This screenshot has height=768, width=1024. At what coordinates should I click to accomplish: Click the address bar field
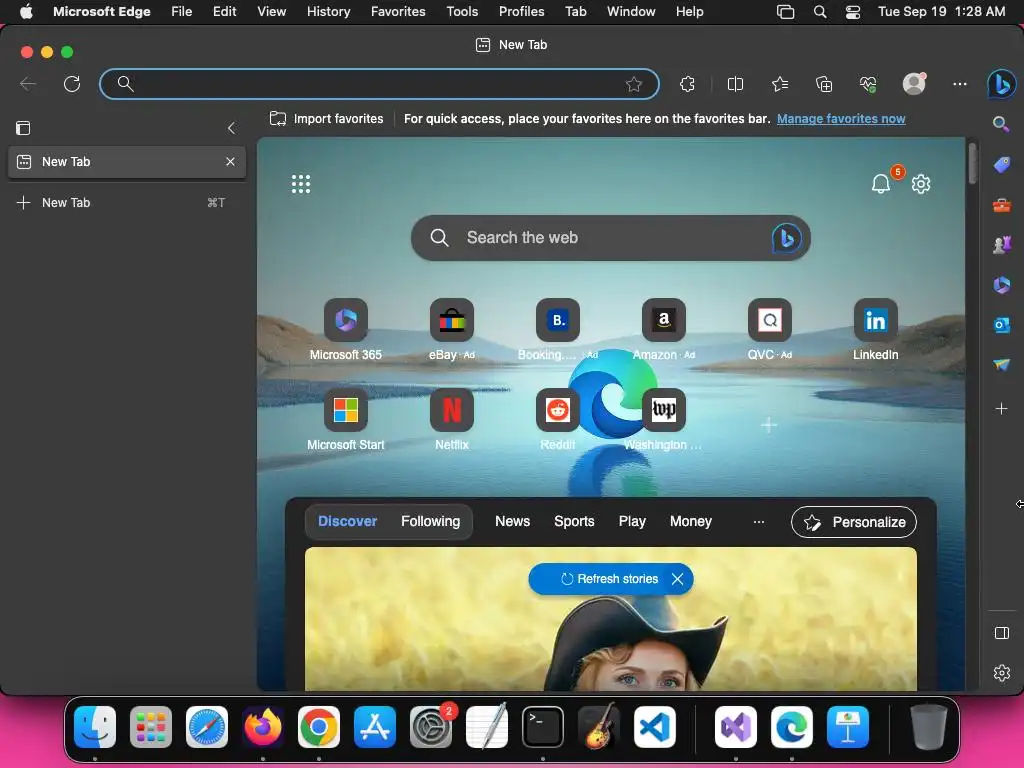coord(379,84)
